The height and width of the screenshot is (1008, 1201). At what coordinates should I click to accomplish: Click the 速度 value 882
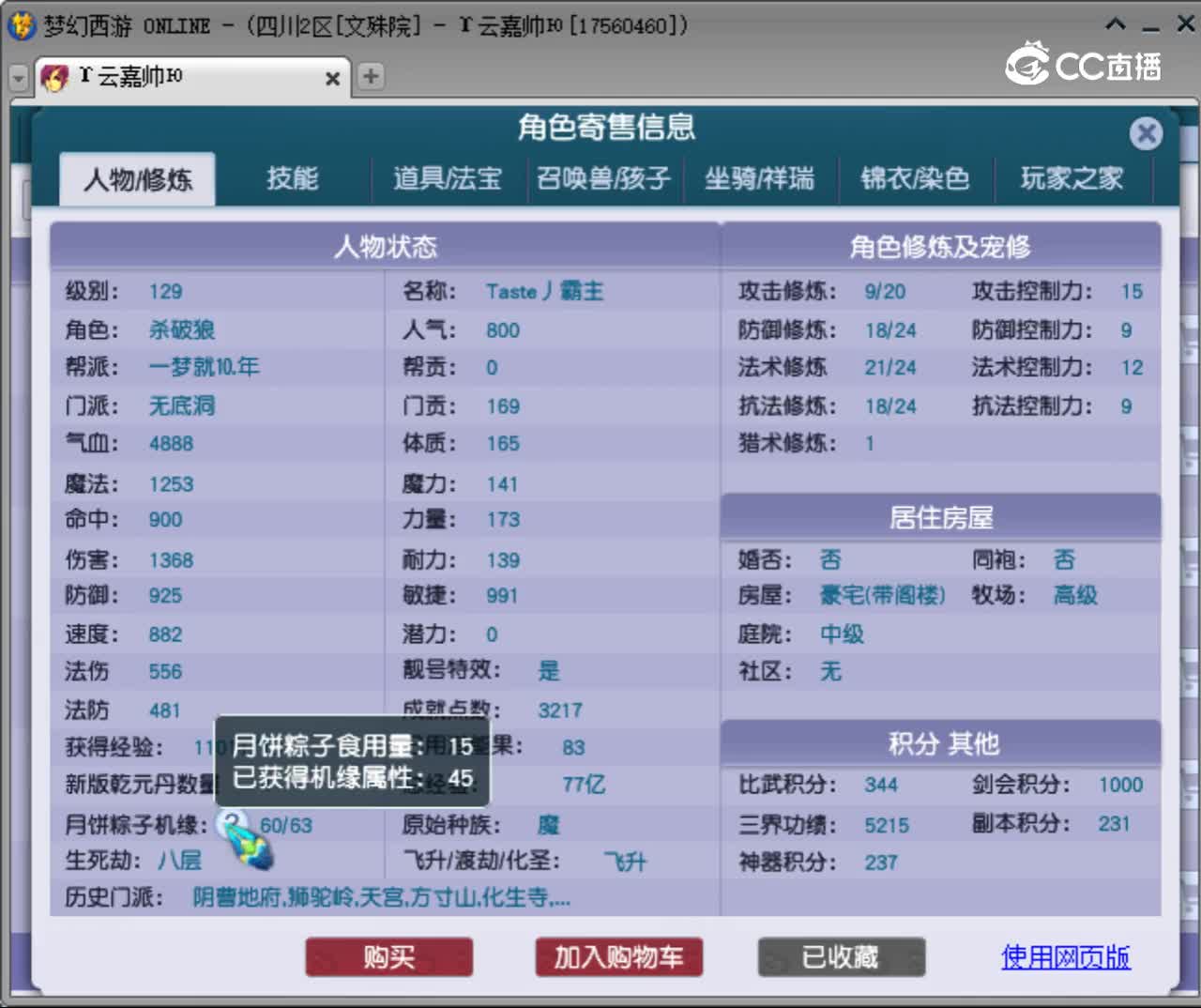pos(165,634)
